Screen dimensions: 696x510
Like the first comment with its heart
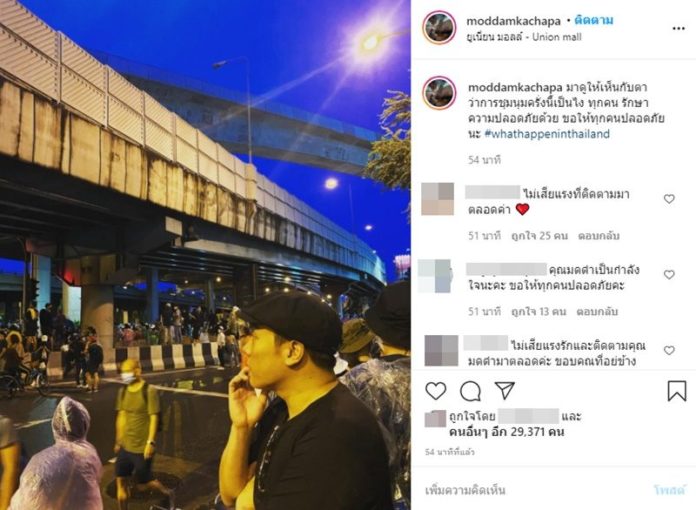point(669,199)
